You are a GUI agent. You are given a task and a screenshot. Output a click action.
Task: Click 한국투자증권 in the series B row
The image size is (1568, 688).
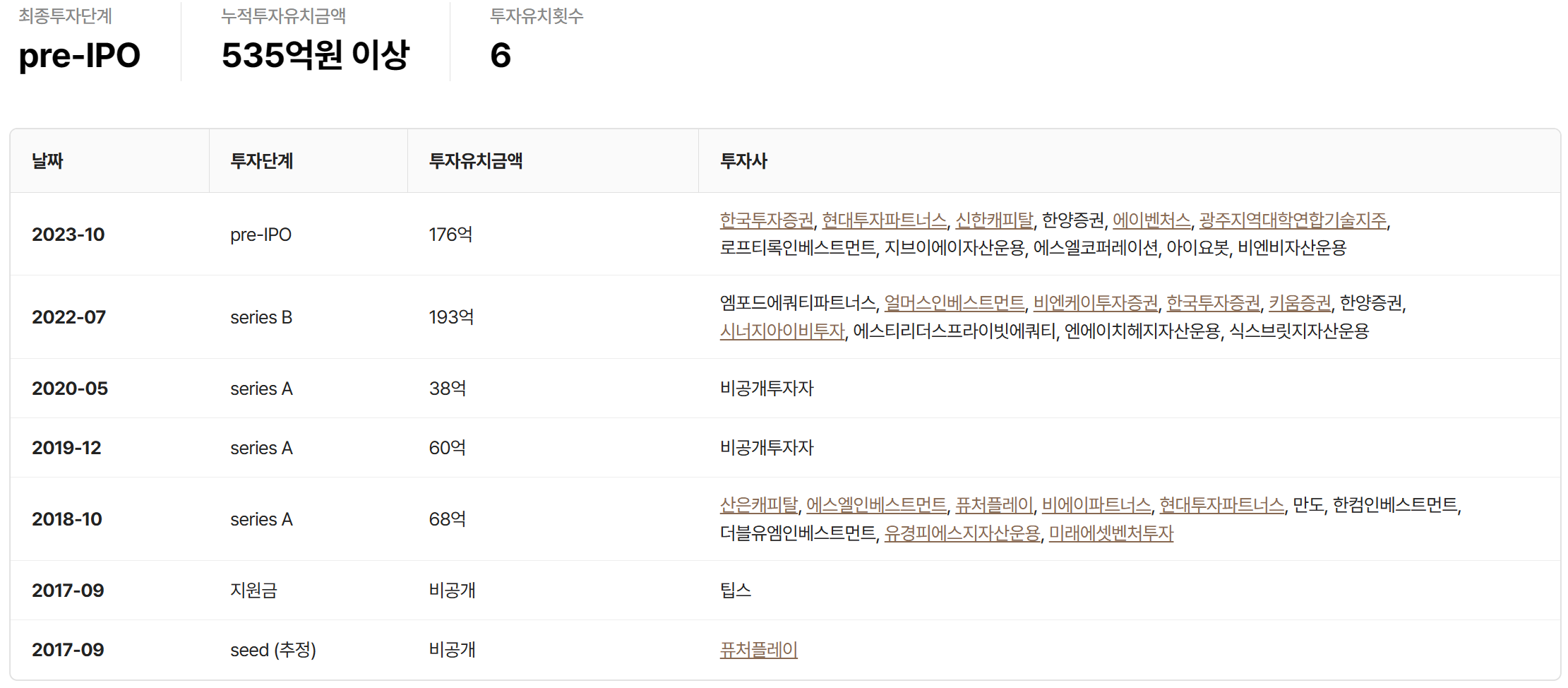click(1213, 303)
